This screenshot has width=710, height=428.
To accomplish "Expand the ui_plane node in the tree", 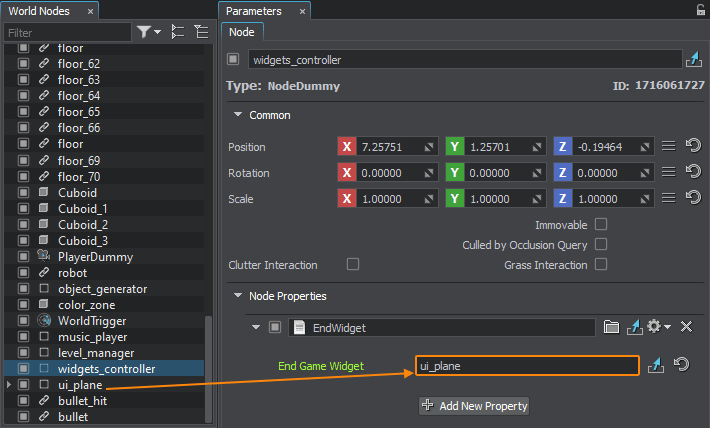I will [x=9, y=385].
